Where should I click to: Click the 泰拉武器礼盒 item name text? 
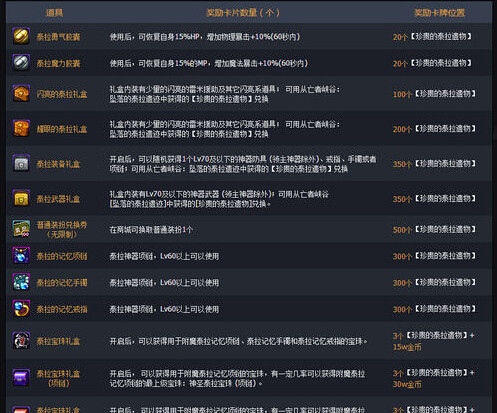point(58,199)
